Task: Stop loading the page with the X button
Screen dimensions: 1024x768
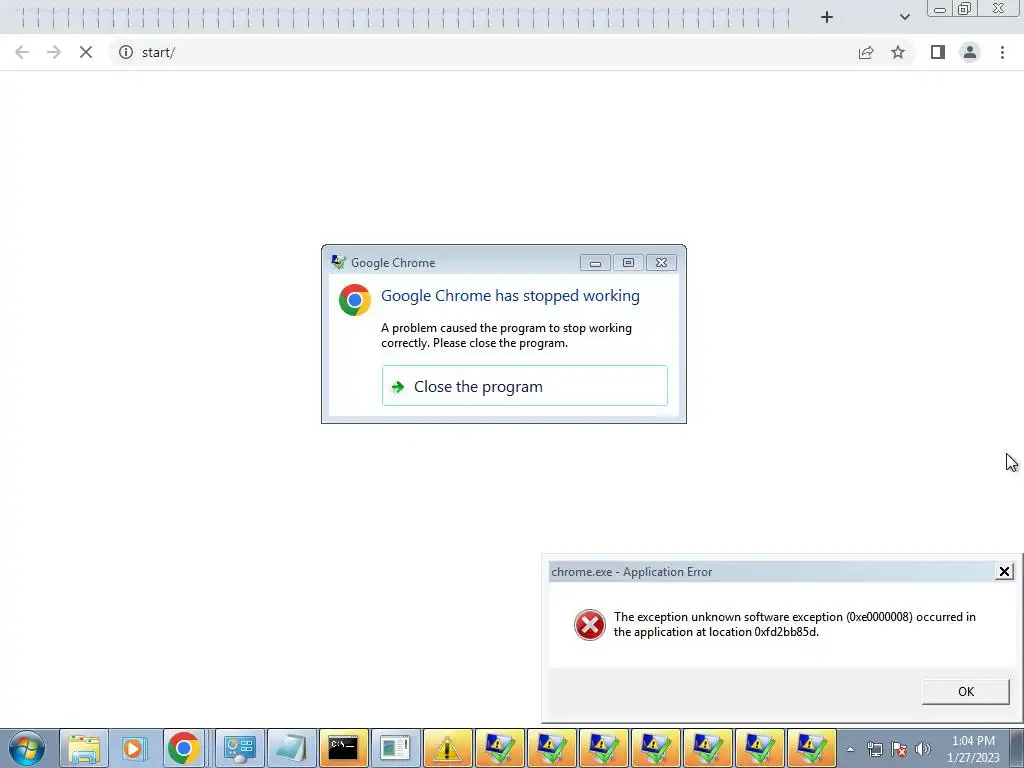Action: click(x=86, y=52)
